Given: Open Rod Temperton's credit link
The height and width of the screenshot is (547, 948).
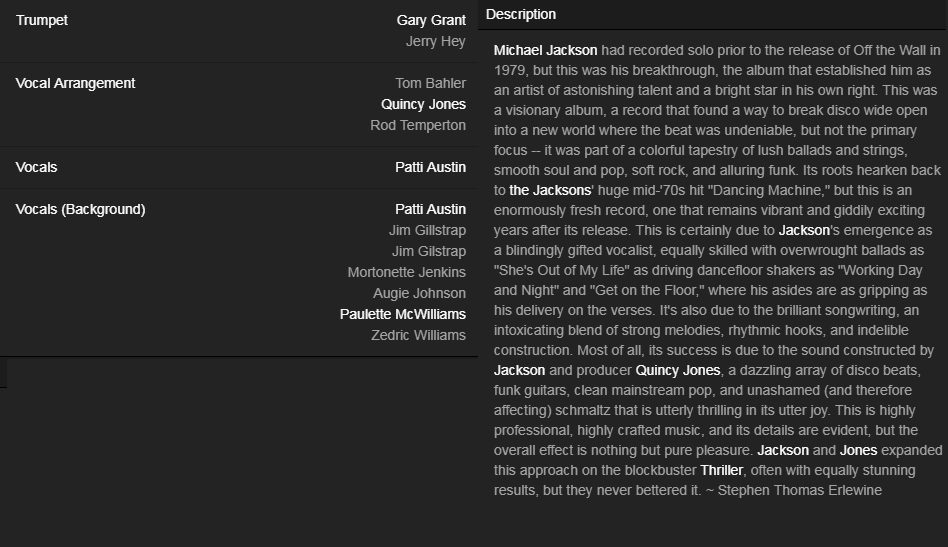Looking at the screenshot, I should tap(418, 125).
